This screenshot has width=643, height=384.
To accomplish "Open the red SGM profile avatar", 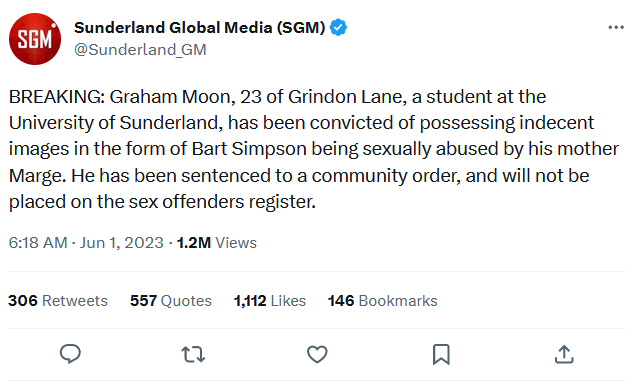I will point(35,39).
